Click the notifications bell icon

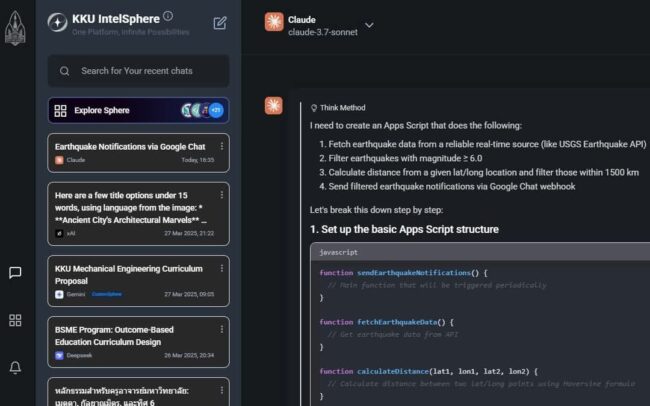pos(15,368)
